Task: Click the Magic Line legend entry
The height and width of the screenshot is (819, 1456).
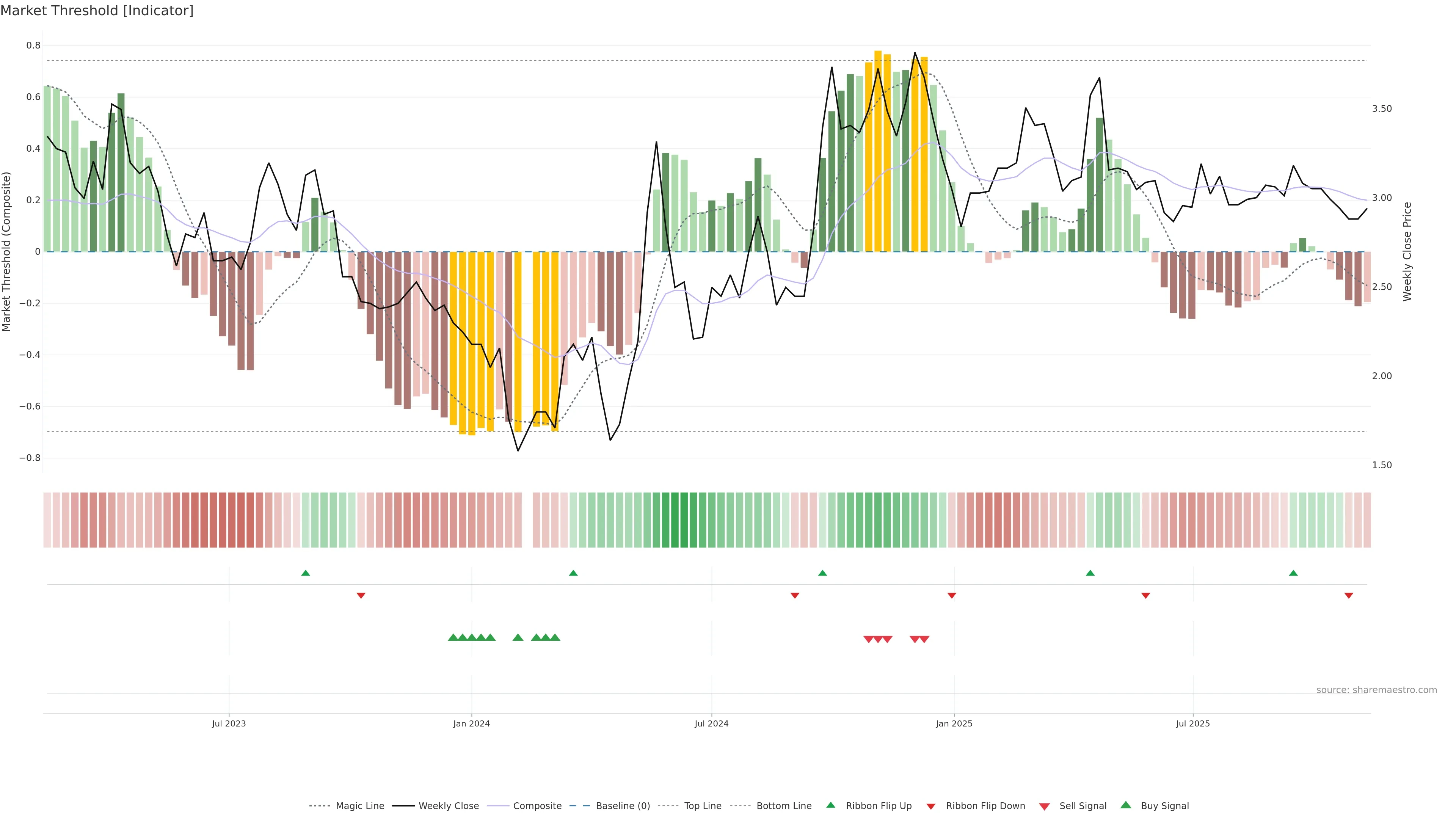Action: tap(359, 806)
